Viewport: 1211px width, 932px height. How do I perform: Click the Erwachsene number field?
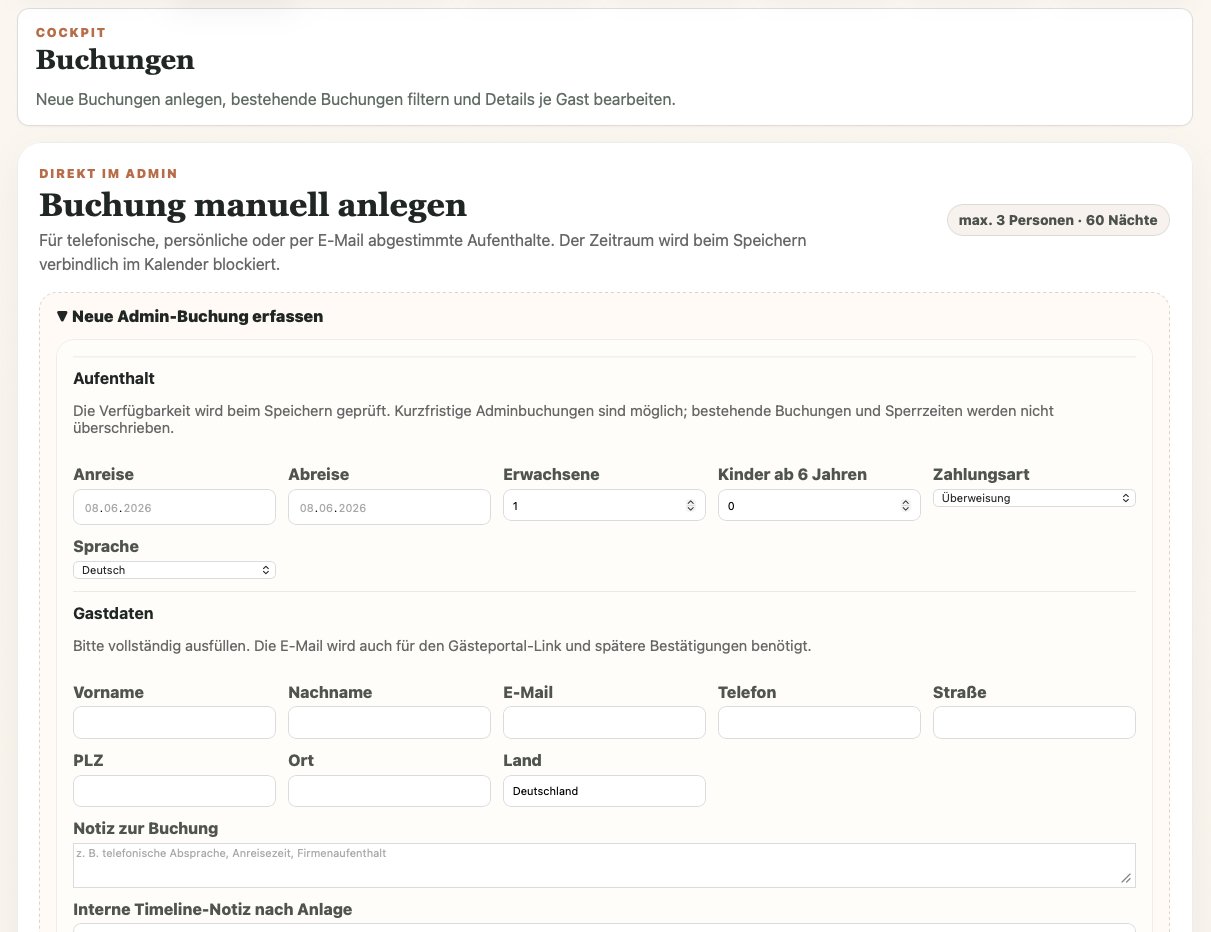tap(594, 507)
